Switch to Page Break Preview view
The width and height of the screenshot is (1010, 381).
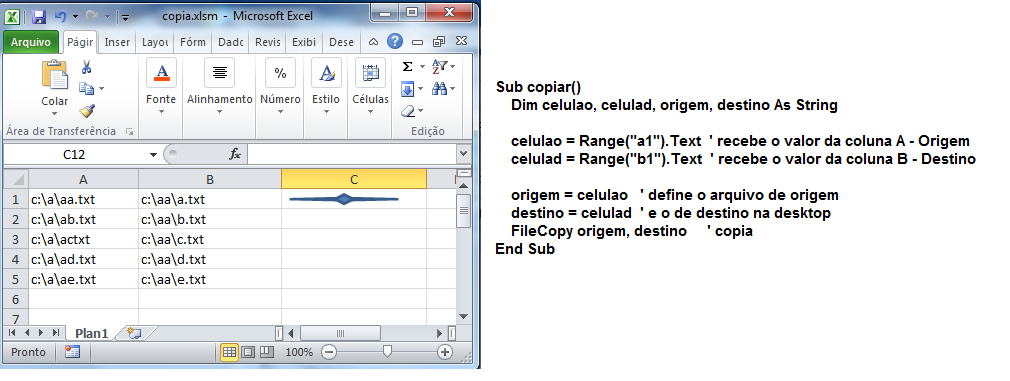[x=267, y=352]
